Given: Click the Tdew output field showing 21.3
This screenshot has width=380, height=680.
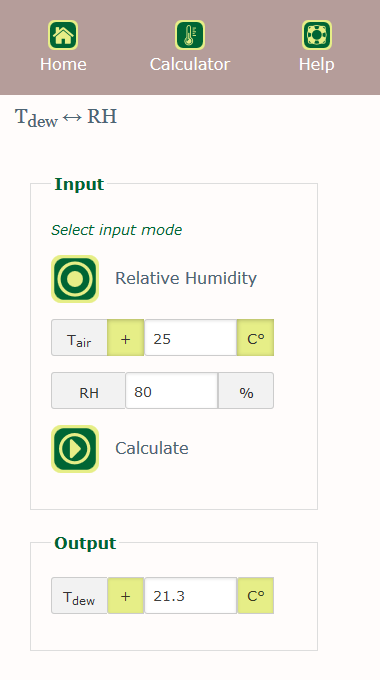Looking at the screenshot, I should (x=190, y=595).
